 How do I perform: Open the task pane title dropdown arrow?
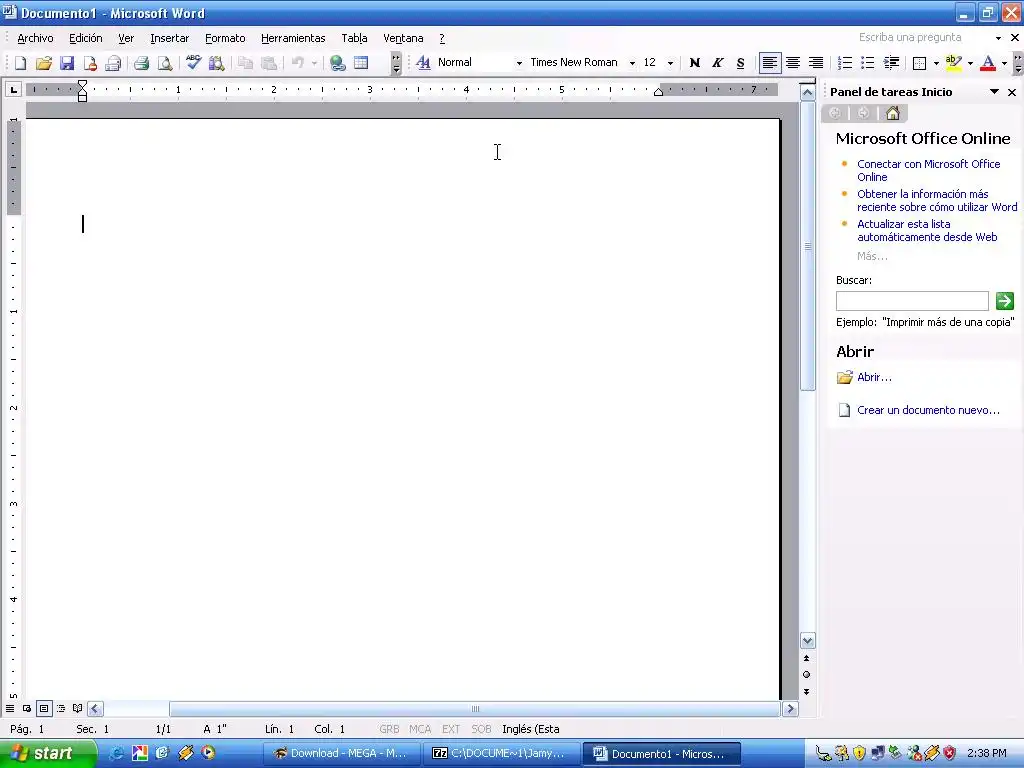point(994,92)
